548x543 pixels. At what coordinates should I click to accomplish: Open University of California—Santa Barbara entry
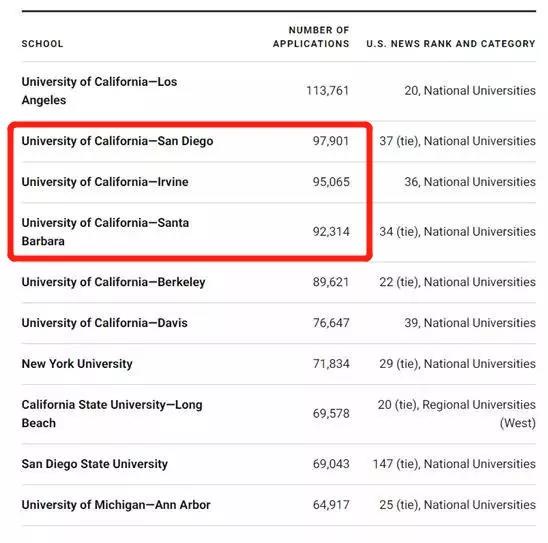[x=105, y=232]
